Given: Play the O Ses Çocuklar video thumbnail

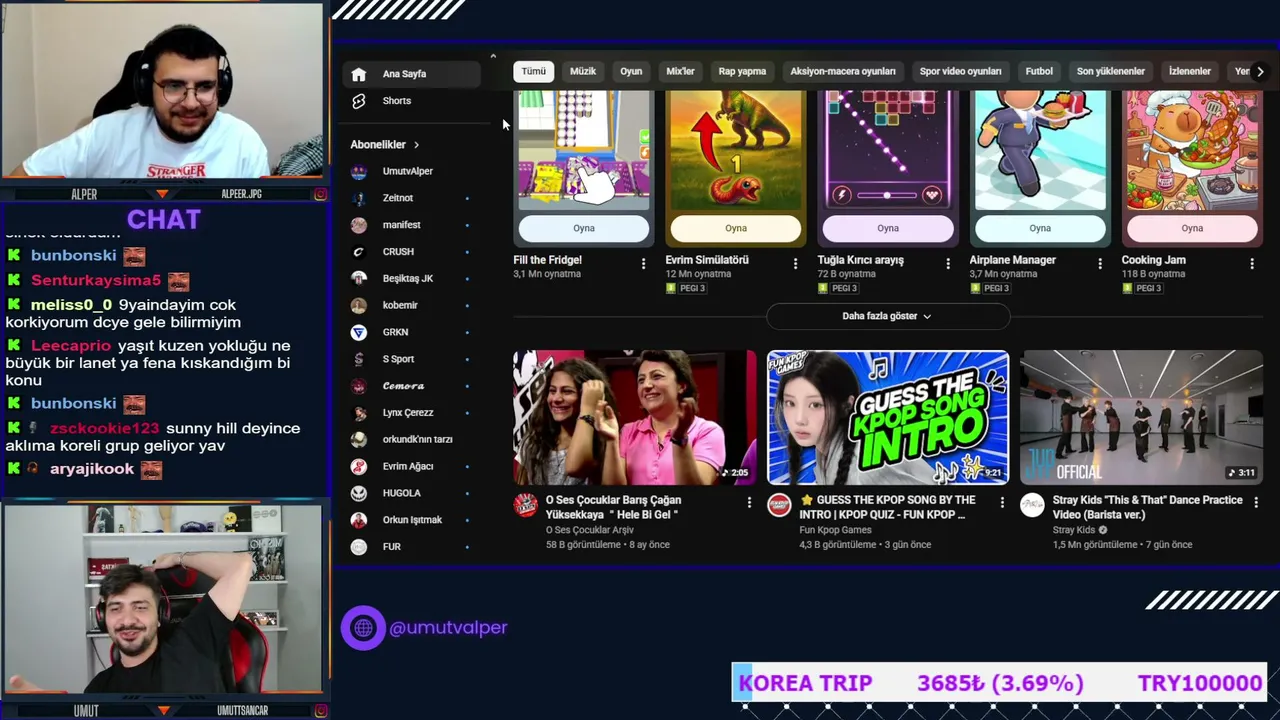Looking at the screenshot, I should pos(635,417).
